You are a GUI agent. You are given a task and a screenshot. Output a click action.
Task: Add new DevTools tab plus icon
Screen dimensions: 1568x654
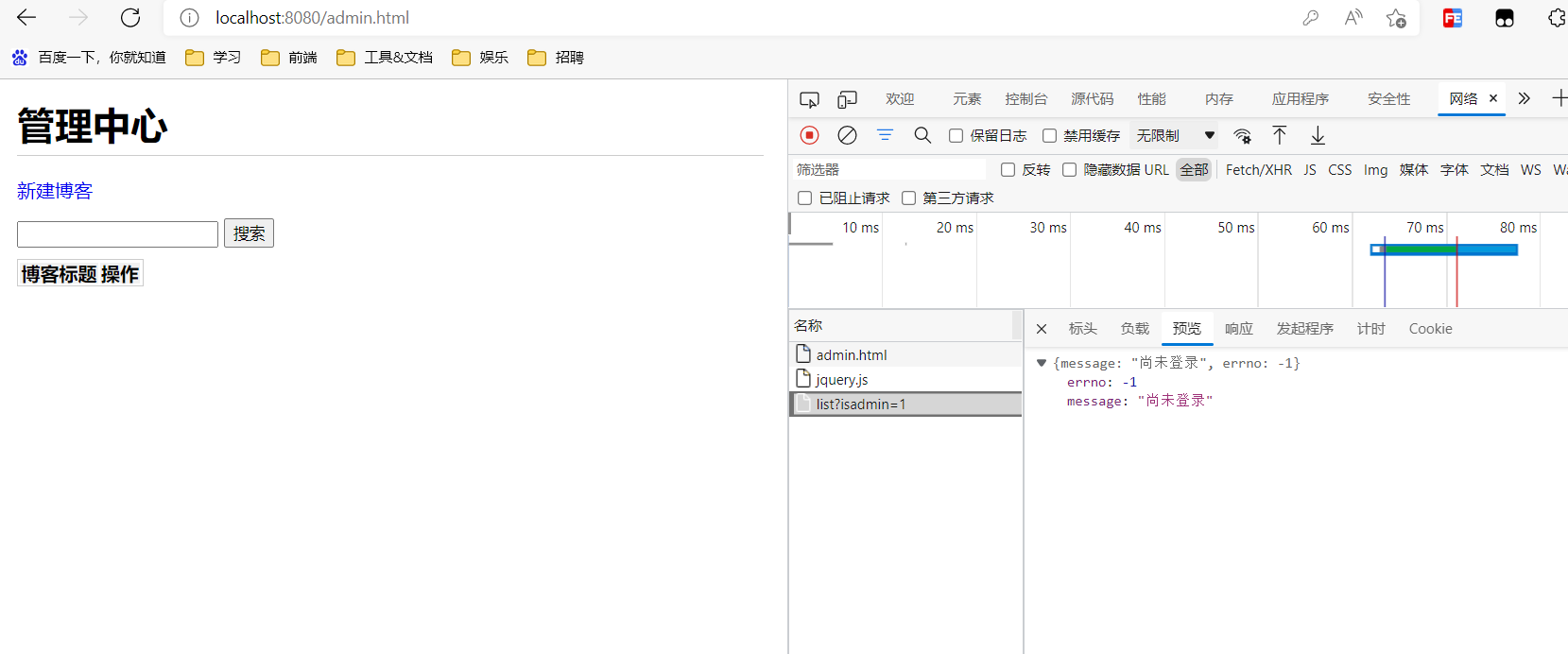coord(1559,98)
